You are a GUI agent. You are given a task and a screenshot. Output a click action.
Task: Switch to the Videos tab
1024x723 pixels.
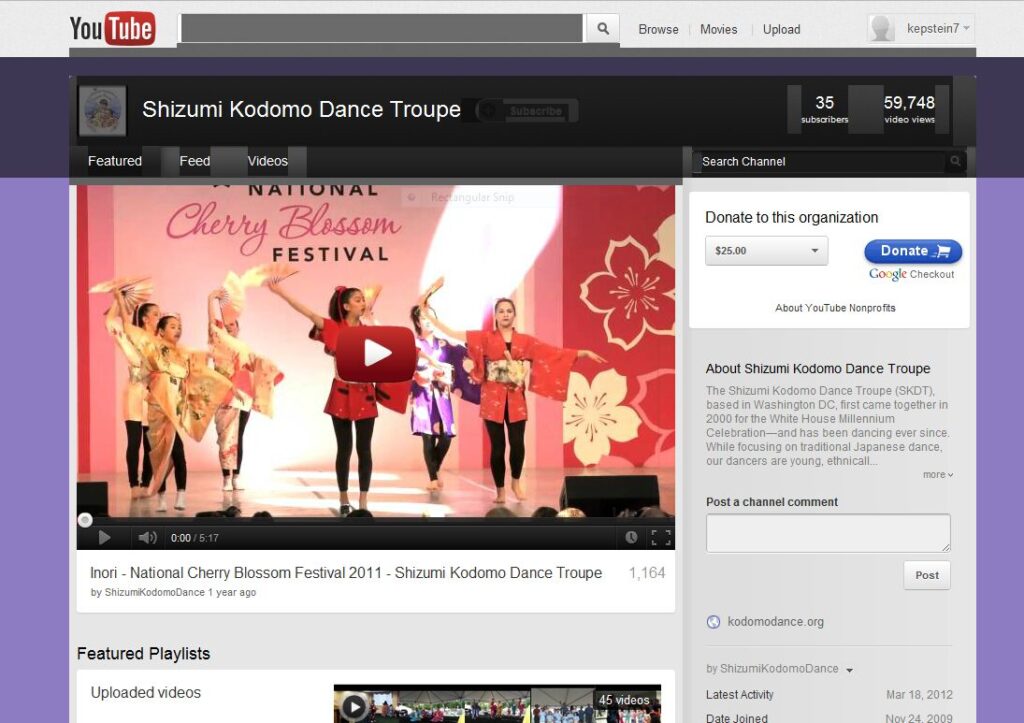tap(266, 160)
